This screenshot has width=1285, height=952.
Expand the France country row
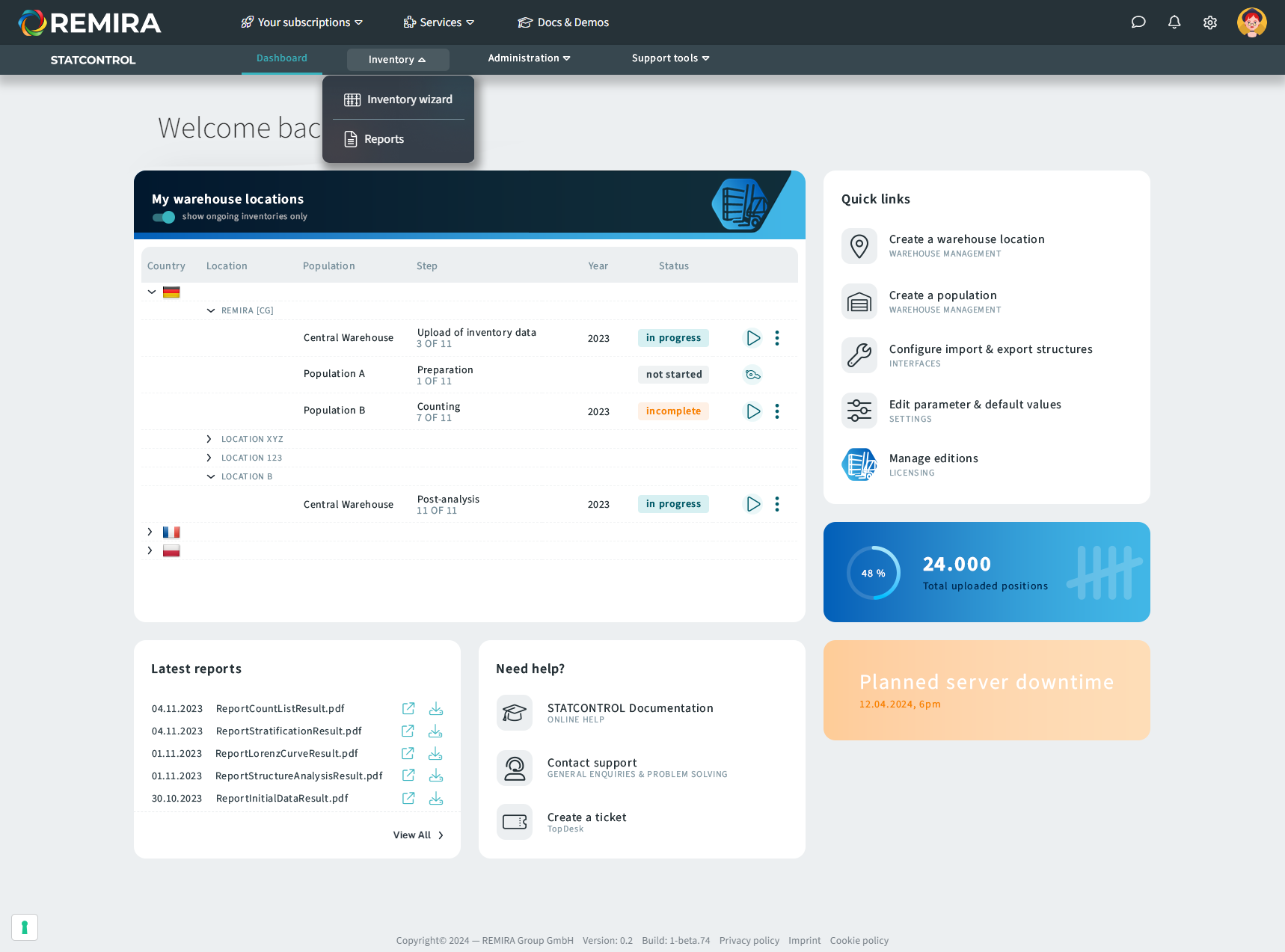pos(150,532)
